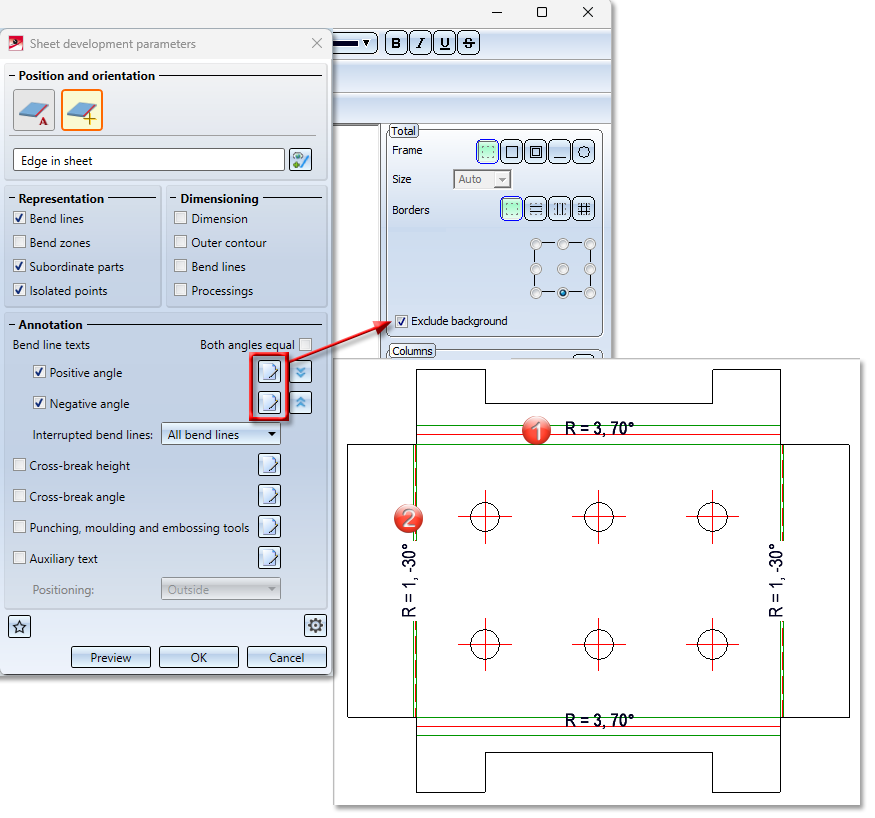The image size is (875, 818).
Task: Open the disabled Positioning Outside dropdown
Action: tap(221, 589)
